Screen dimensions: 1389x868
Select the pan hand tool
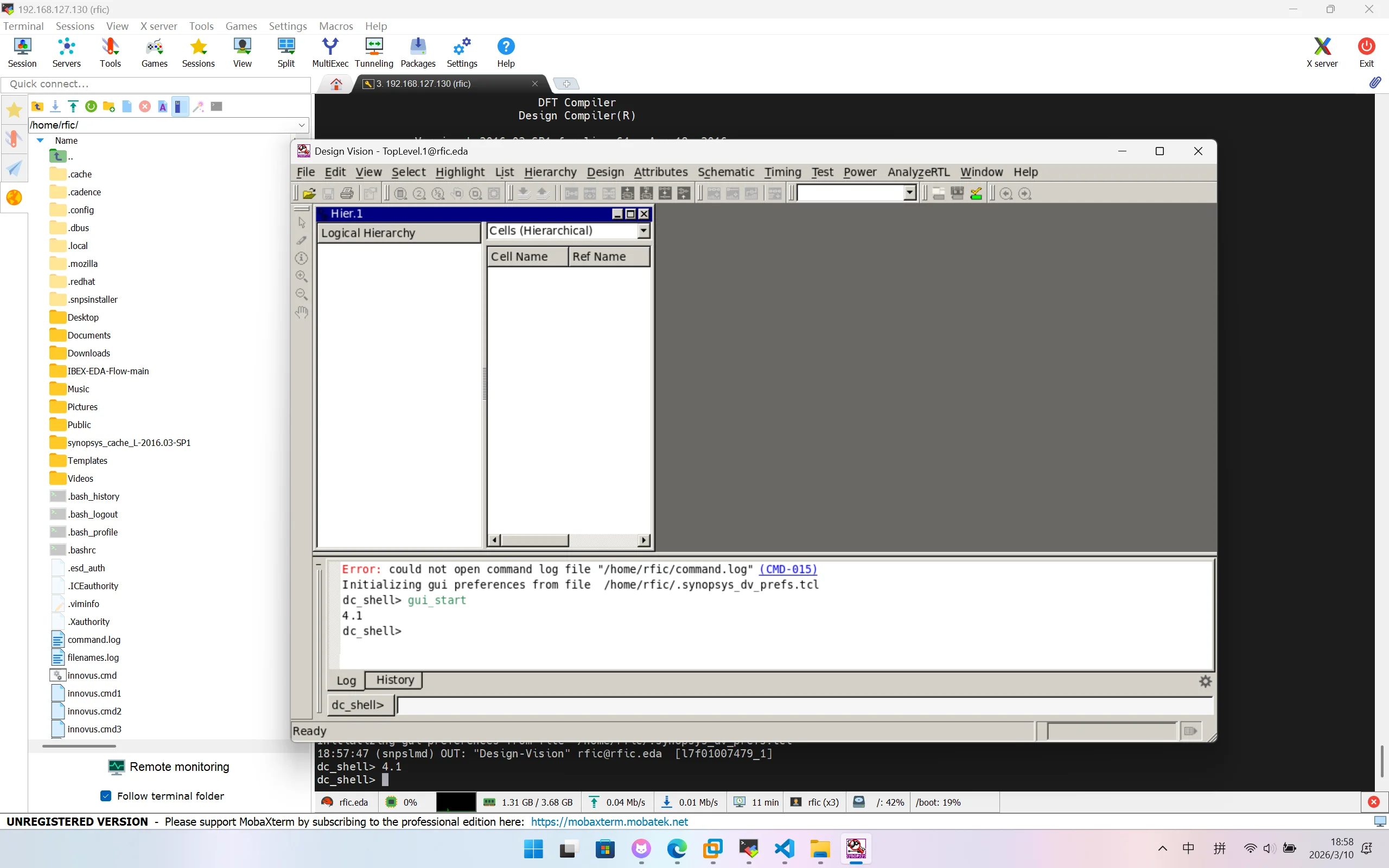coord(302,312)
